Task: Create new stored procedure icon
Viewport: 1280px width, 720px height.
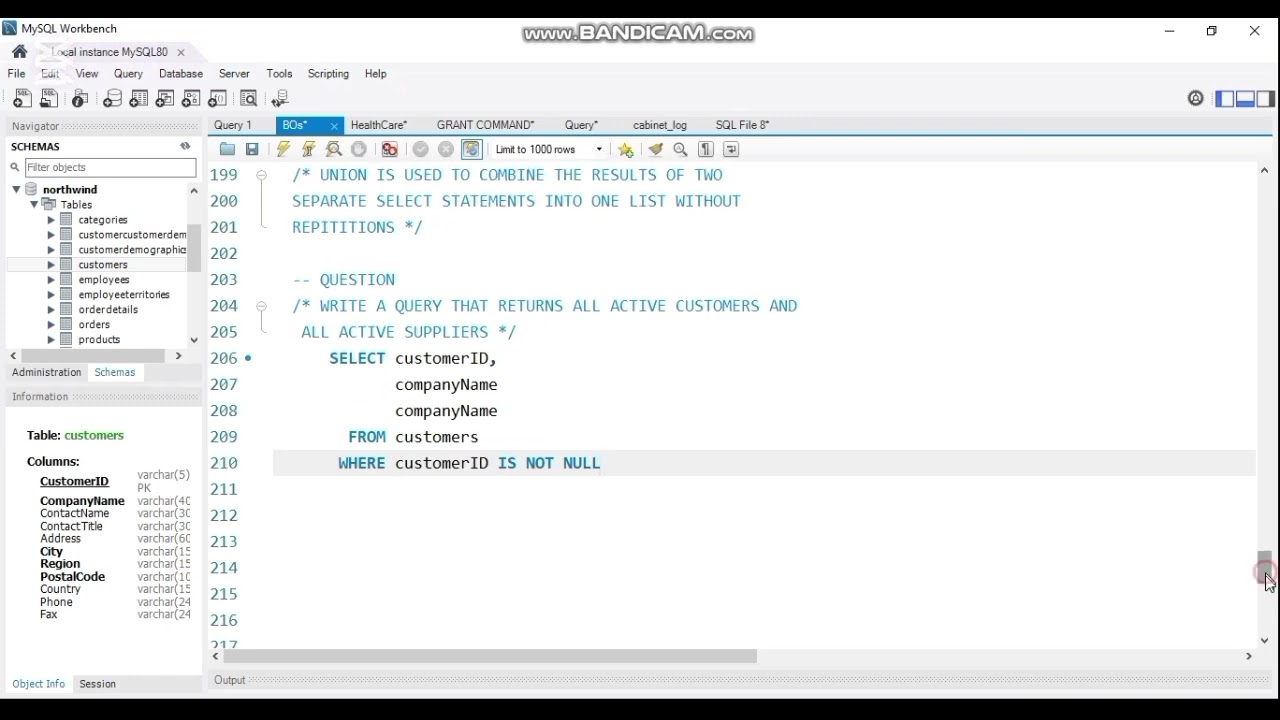Action: [x=191, y=98]
